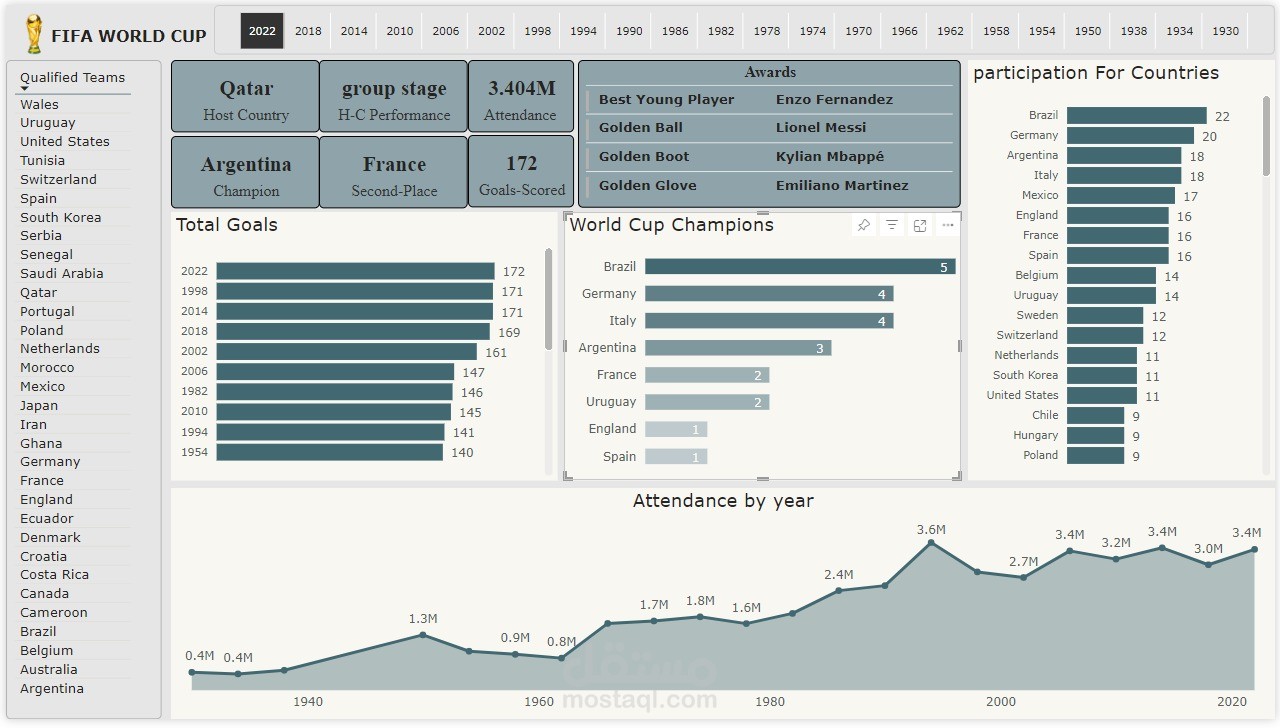Viewport: 1280px width, 728px height.
Task: Click the FIFA World Cup trophy logo
Action: coord(35,34)
